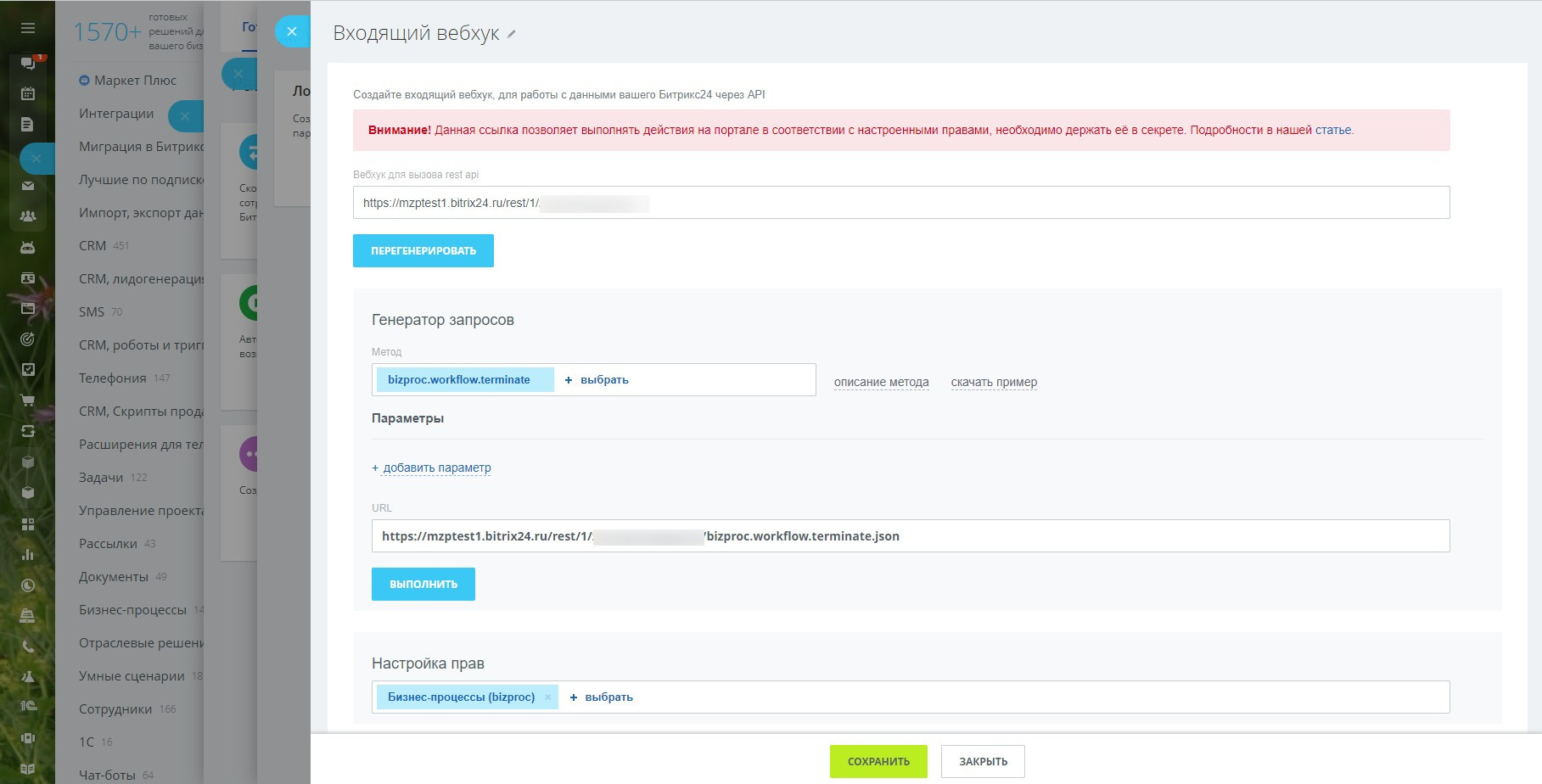Expand parameters with '+ добавить параметр'
Image resolution: width=1542 pixels, height=784 pixels.
[431, 468]
